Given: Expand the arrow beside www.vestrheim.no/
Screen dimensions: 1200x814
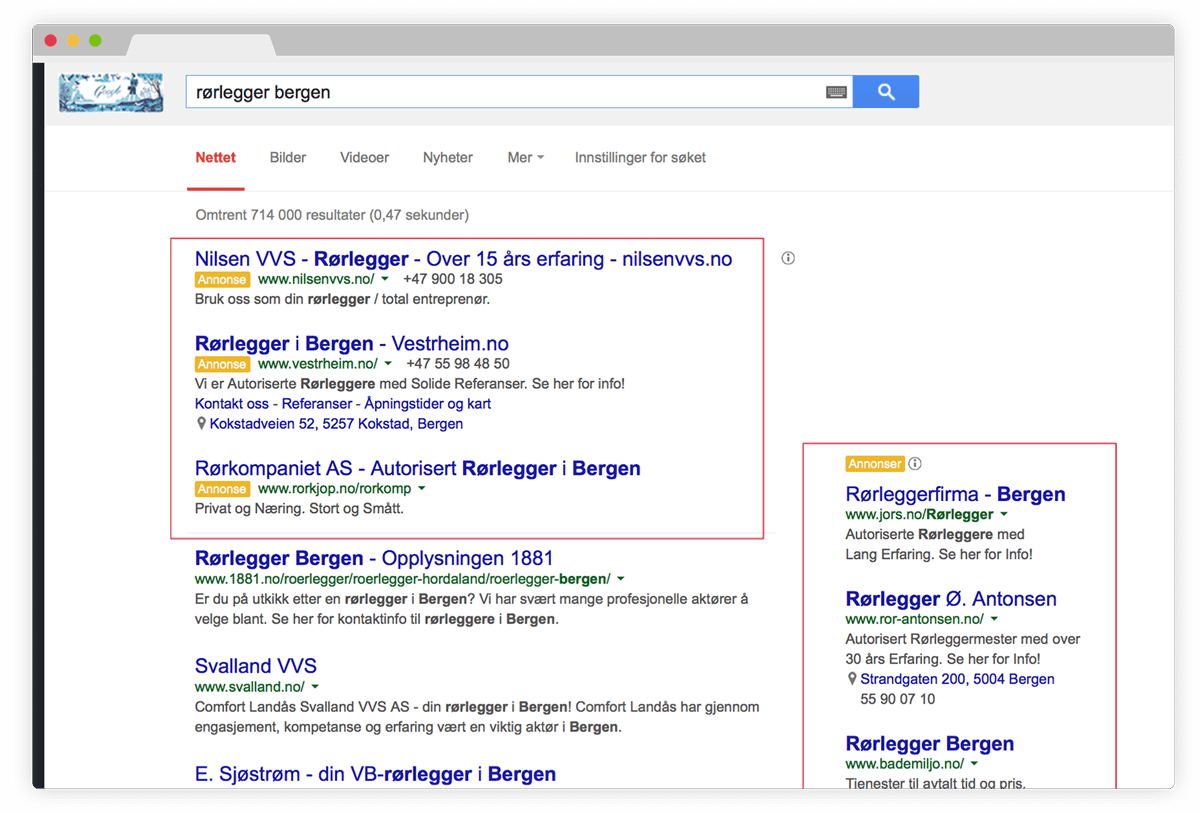Looking at the screenshot, I should (388, 364).
